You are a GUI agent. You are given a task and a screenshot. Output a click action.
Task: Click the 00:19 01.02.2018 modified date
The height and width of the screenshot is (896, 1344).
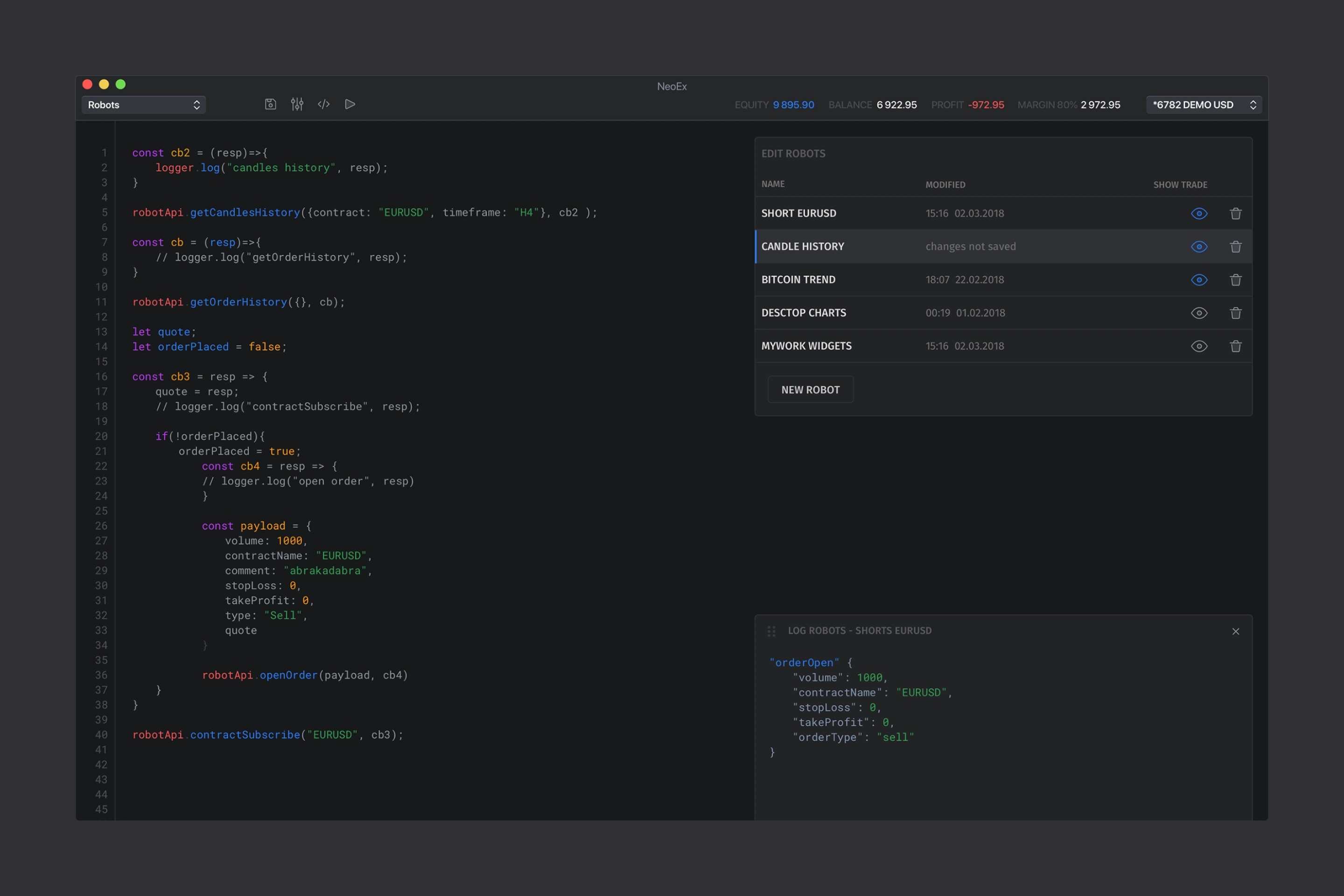coord(965,313)
